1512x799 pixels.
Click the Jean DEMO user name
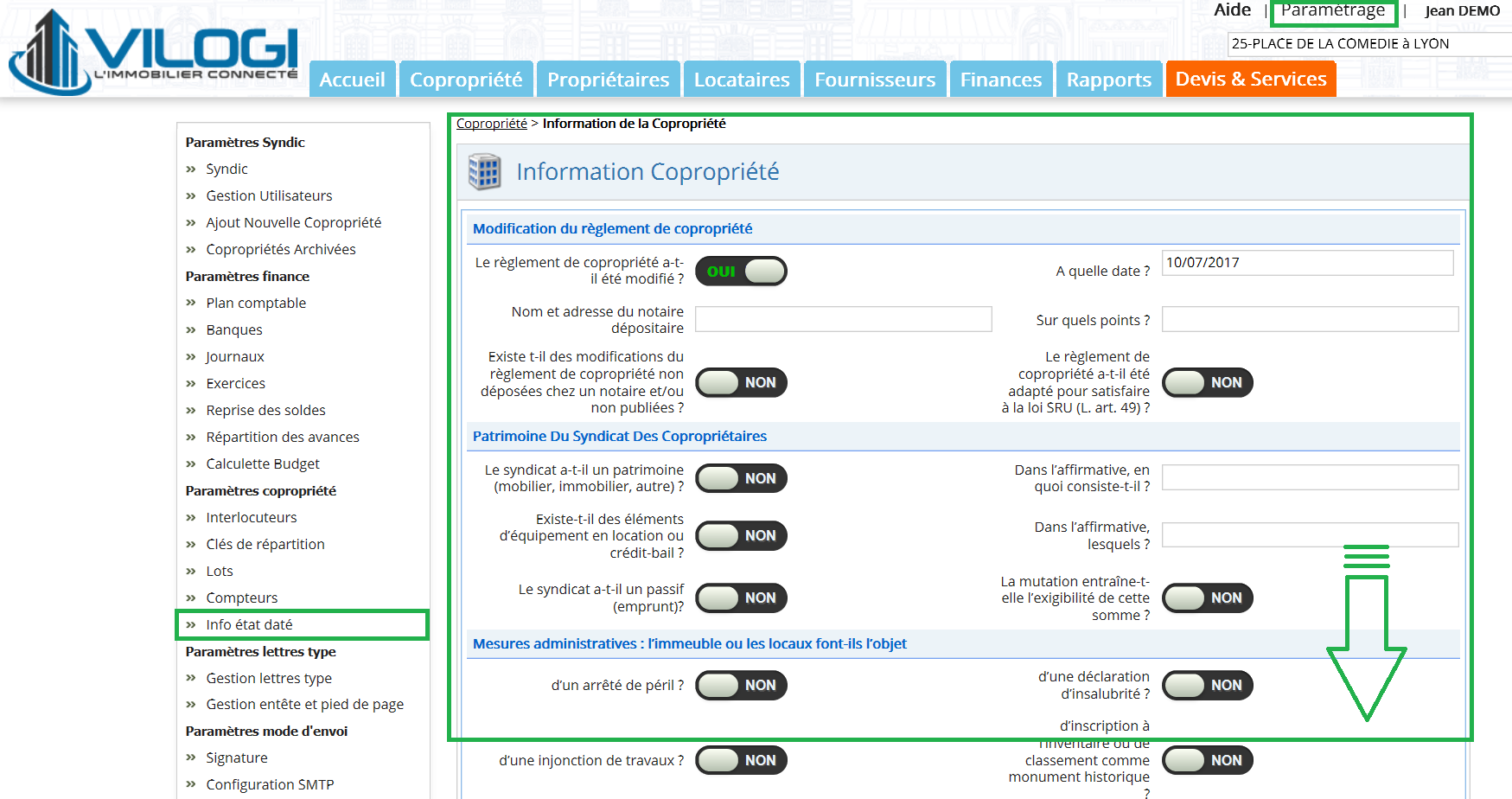[1463, 10]
